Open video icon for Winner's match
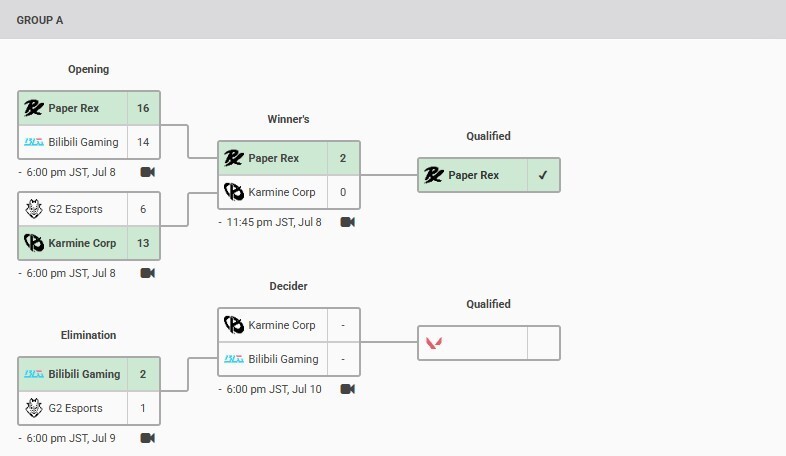The image size is (786, 456). coord(347,222)
